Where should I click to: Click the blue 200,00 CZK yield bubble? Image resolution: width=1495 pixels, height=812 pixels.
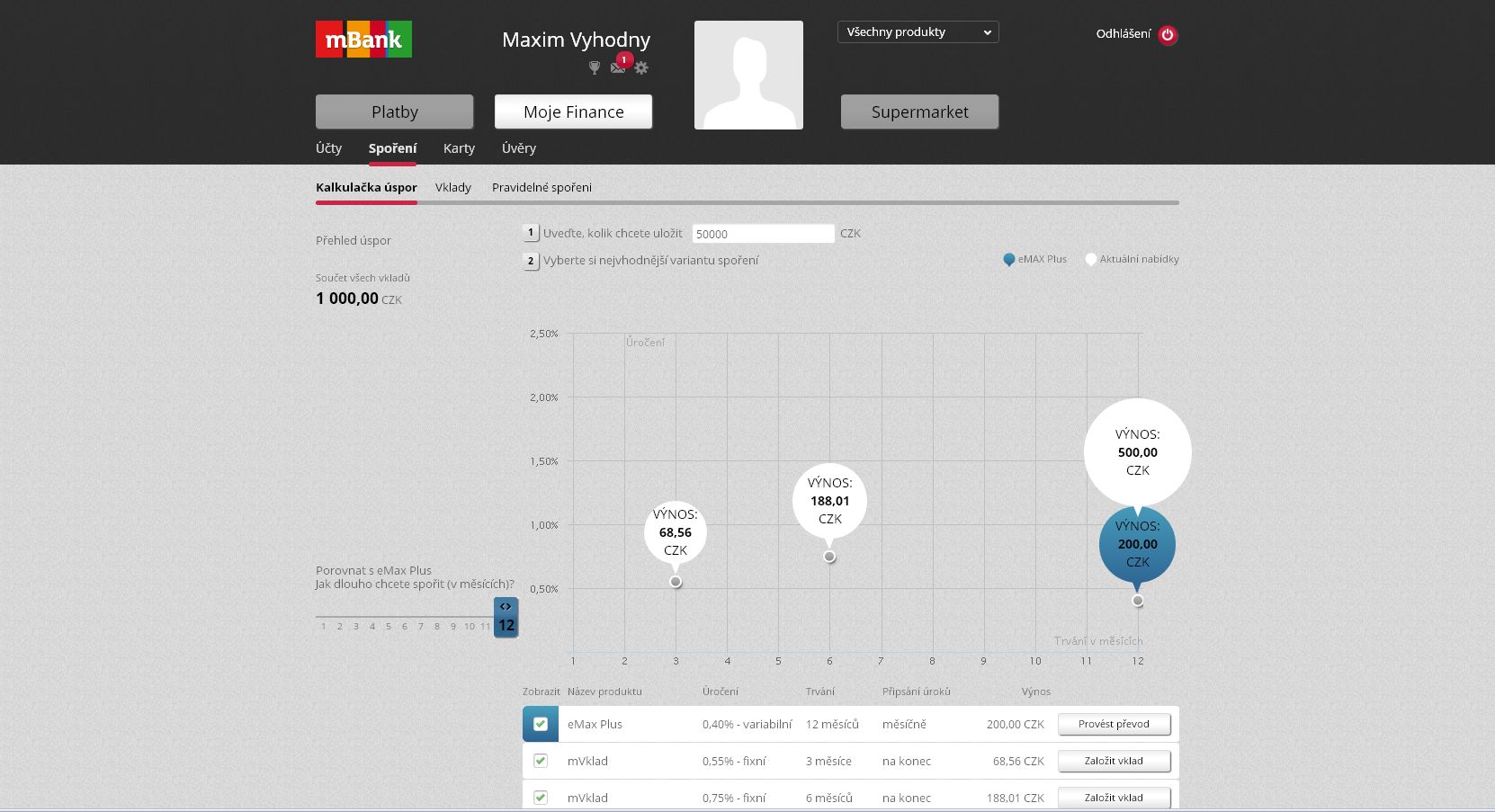point(1137,544)
